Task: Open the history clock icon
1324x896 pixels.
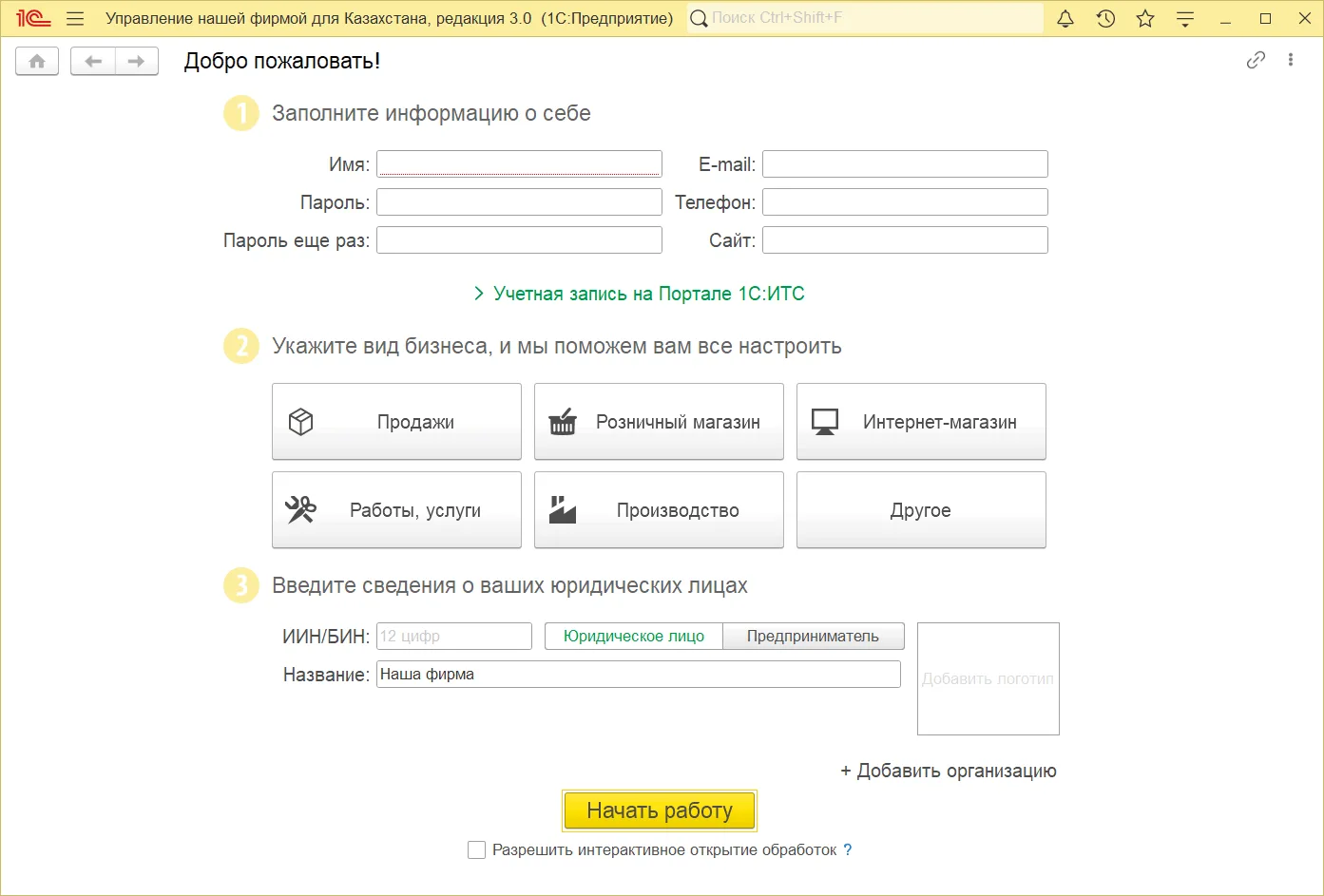Action: tap(1105, 19)
